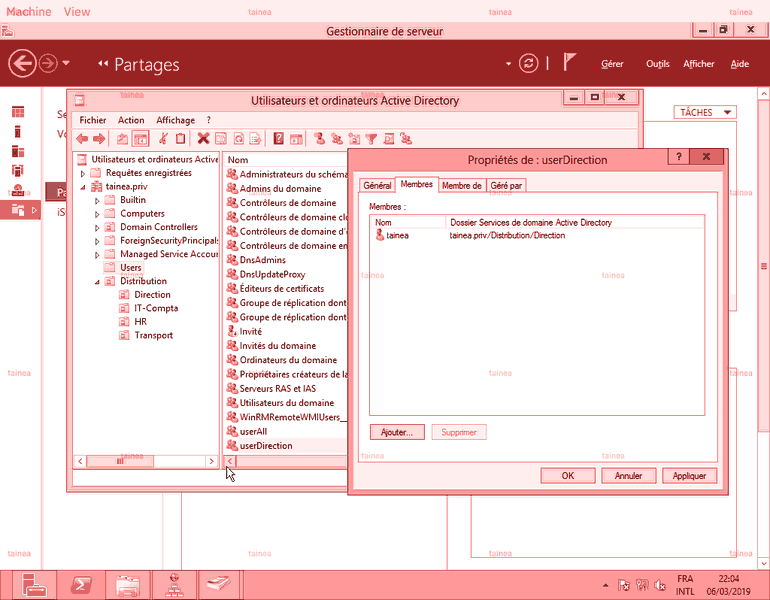Switch to the Géré par tab

tap(506, 186)
